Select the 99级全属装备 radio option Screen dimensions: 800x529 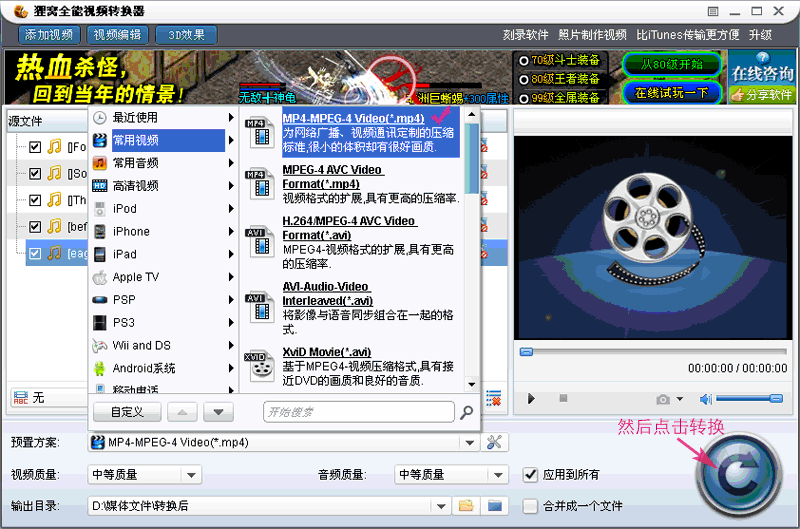523,98
